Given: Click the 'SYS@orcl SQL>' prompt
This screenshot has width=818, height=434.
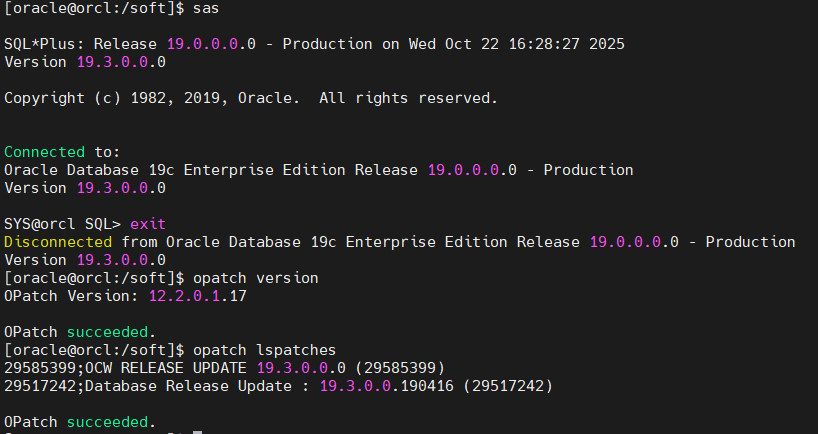Looking at the screenshot, I should 63,224.
